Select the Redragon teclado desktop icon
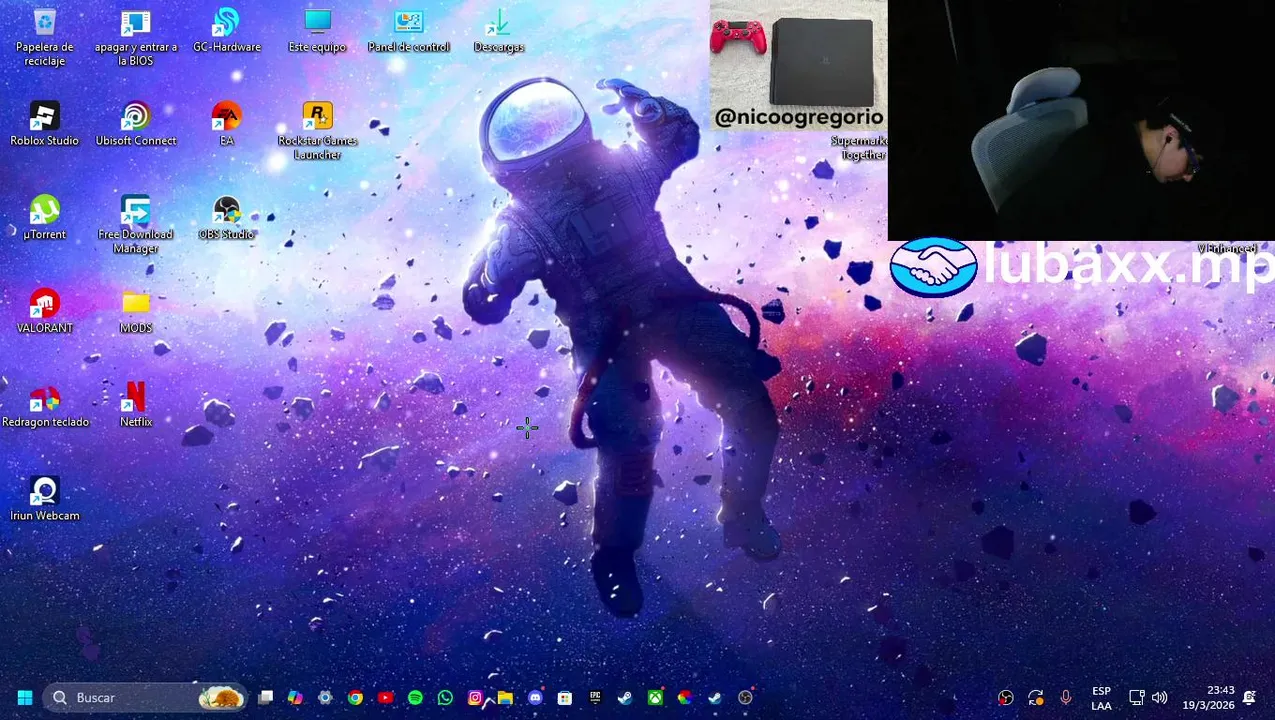Viewport: 1275px width, 720px height. tap(45, 406)
